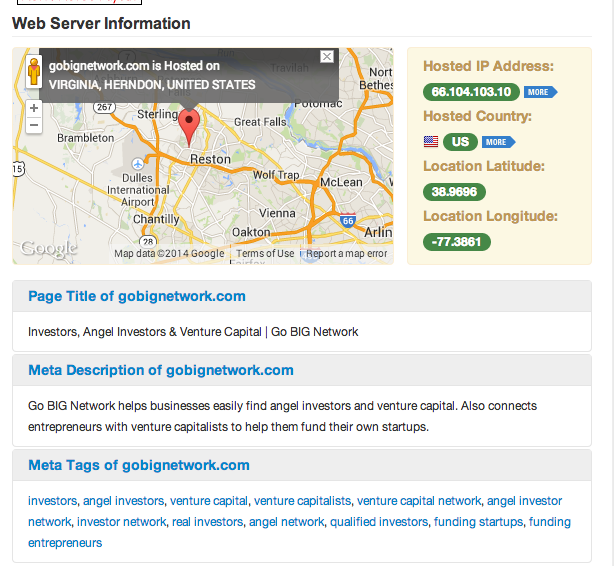The width and height of the screenshot is (614, 566).
Task: Click MORE next to the IP address
Action: (540, 92)
